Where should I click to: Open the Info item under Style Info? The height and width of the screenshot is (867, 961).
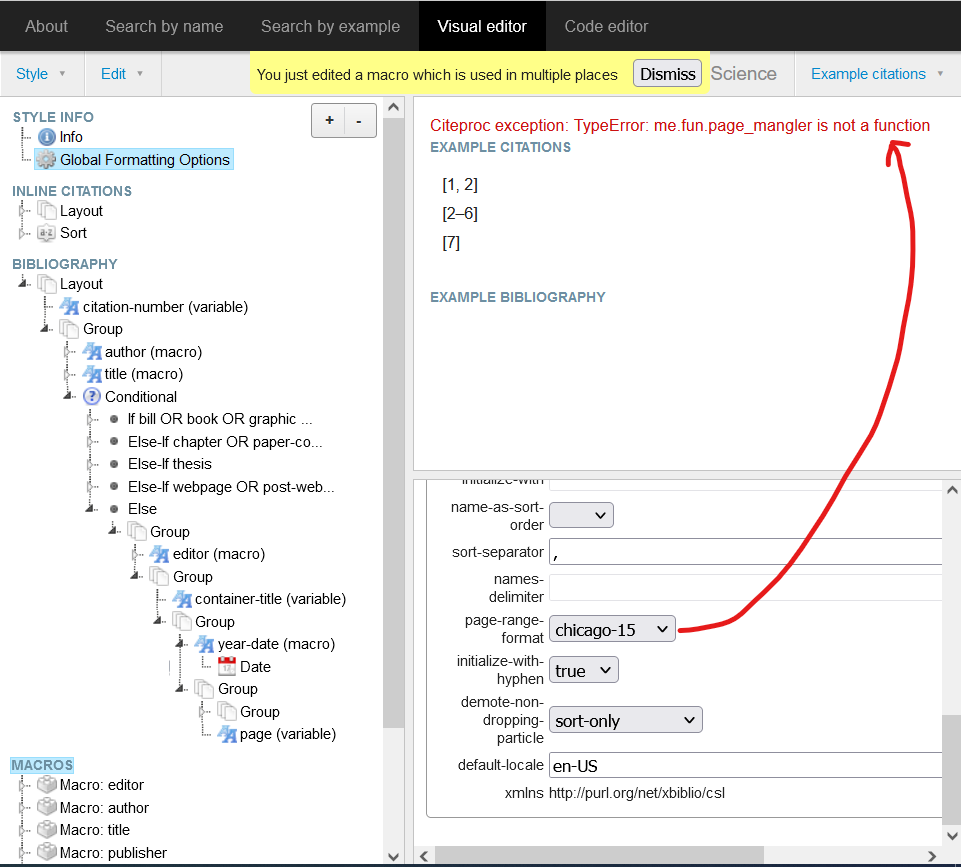[x=48, y=137]
